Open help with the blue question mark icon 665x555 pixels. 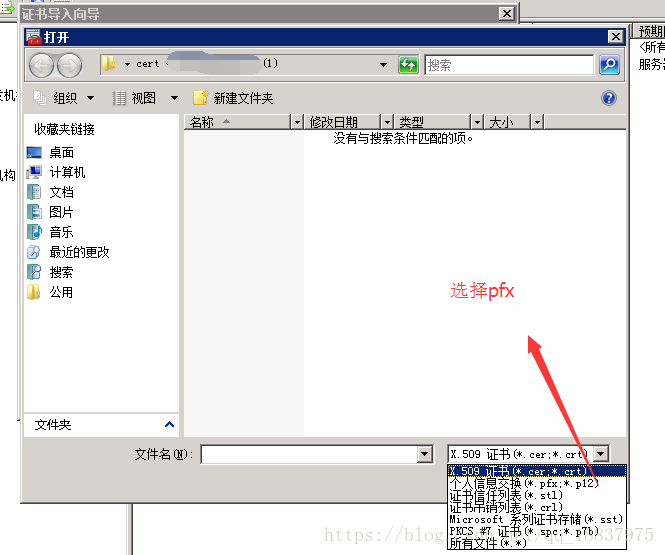point(608,98)
